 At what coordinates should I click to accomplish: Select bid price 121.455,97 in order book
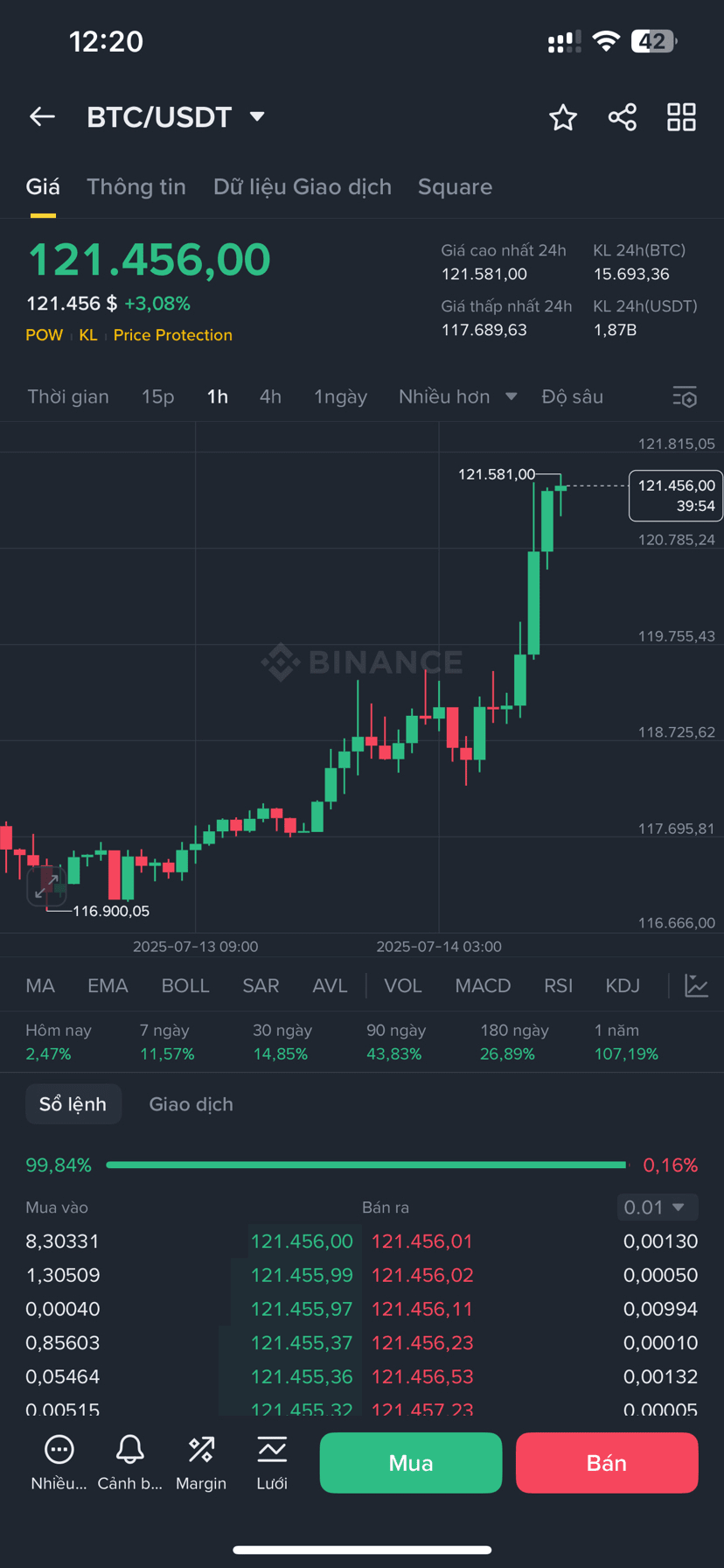pyautogui.click(x=302, y=1309)
